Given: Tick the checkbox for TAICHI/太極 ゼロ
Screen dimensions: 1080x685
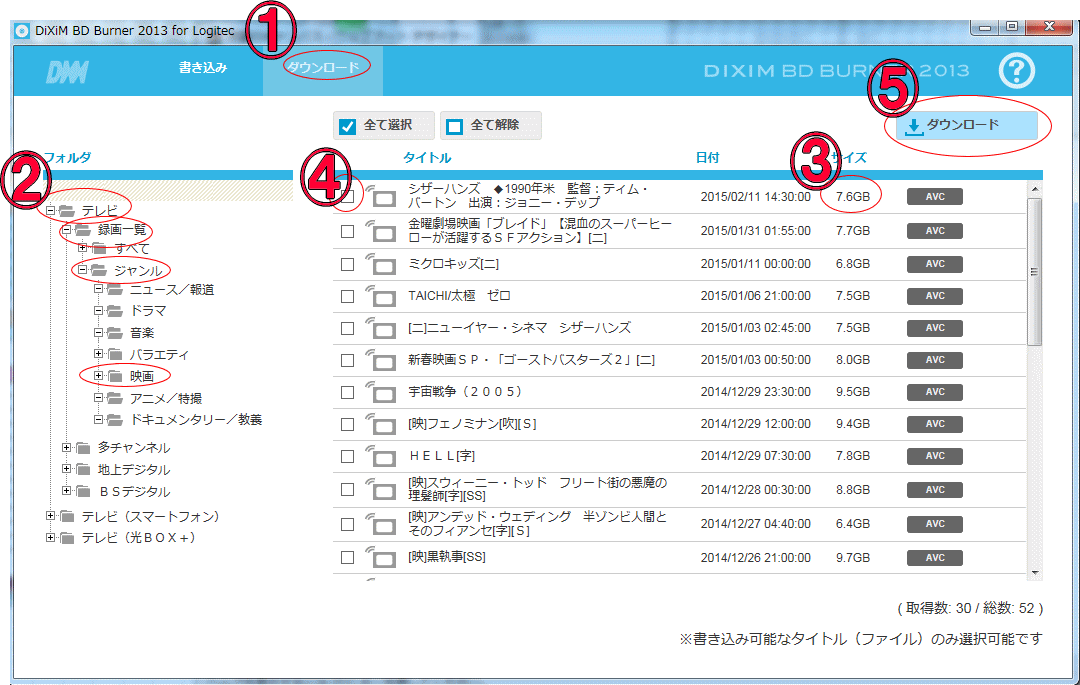Looking at the screenshot, I should tap(348, 296).
